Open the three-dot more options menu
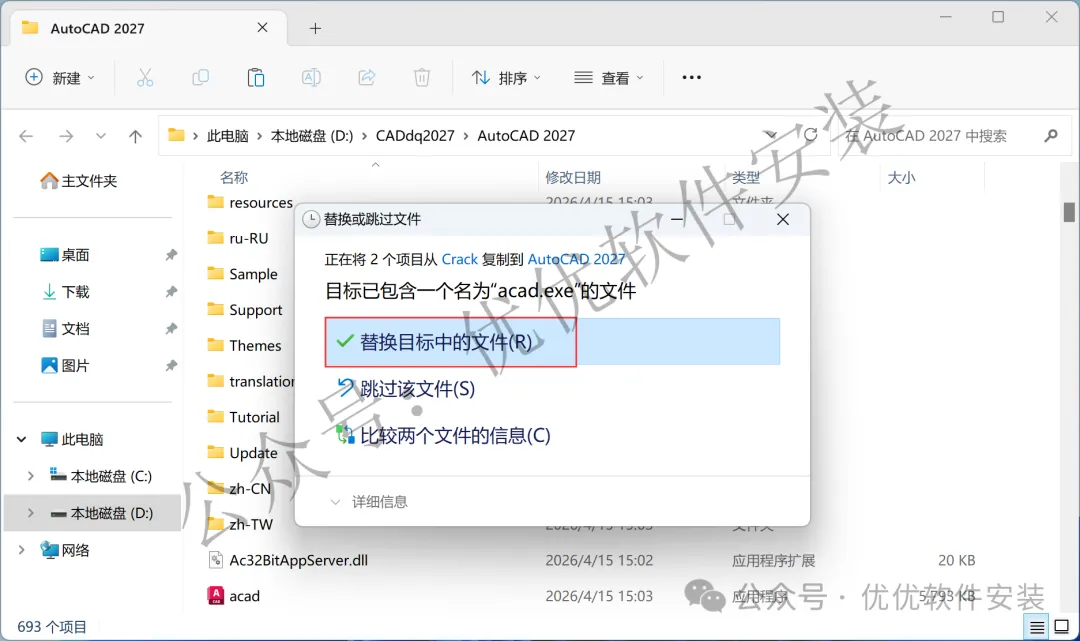Image resolution: width=1080 pixels, height=641 pixels. pos(691,78)
